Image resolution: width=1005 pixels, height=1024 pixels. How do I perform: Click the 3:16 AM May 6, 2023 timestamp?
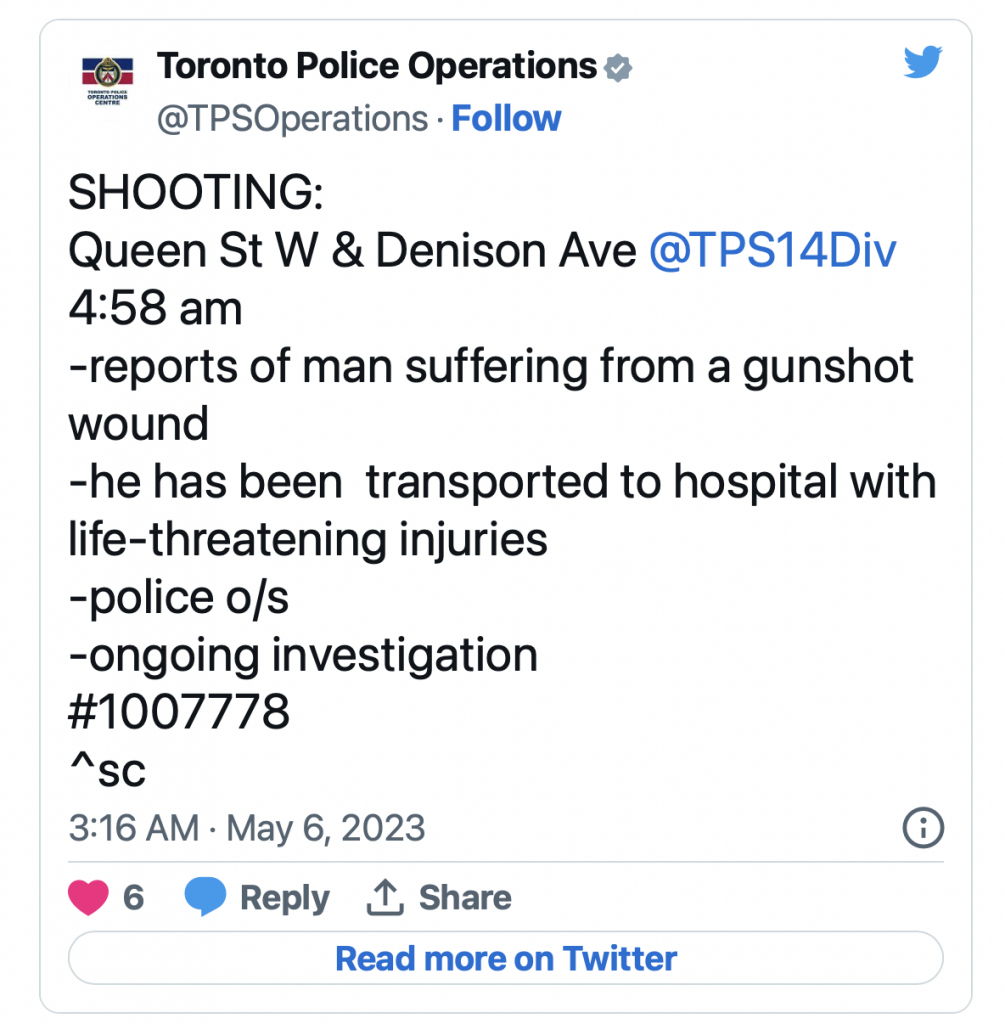click(247, 828)
